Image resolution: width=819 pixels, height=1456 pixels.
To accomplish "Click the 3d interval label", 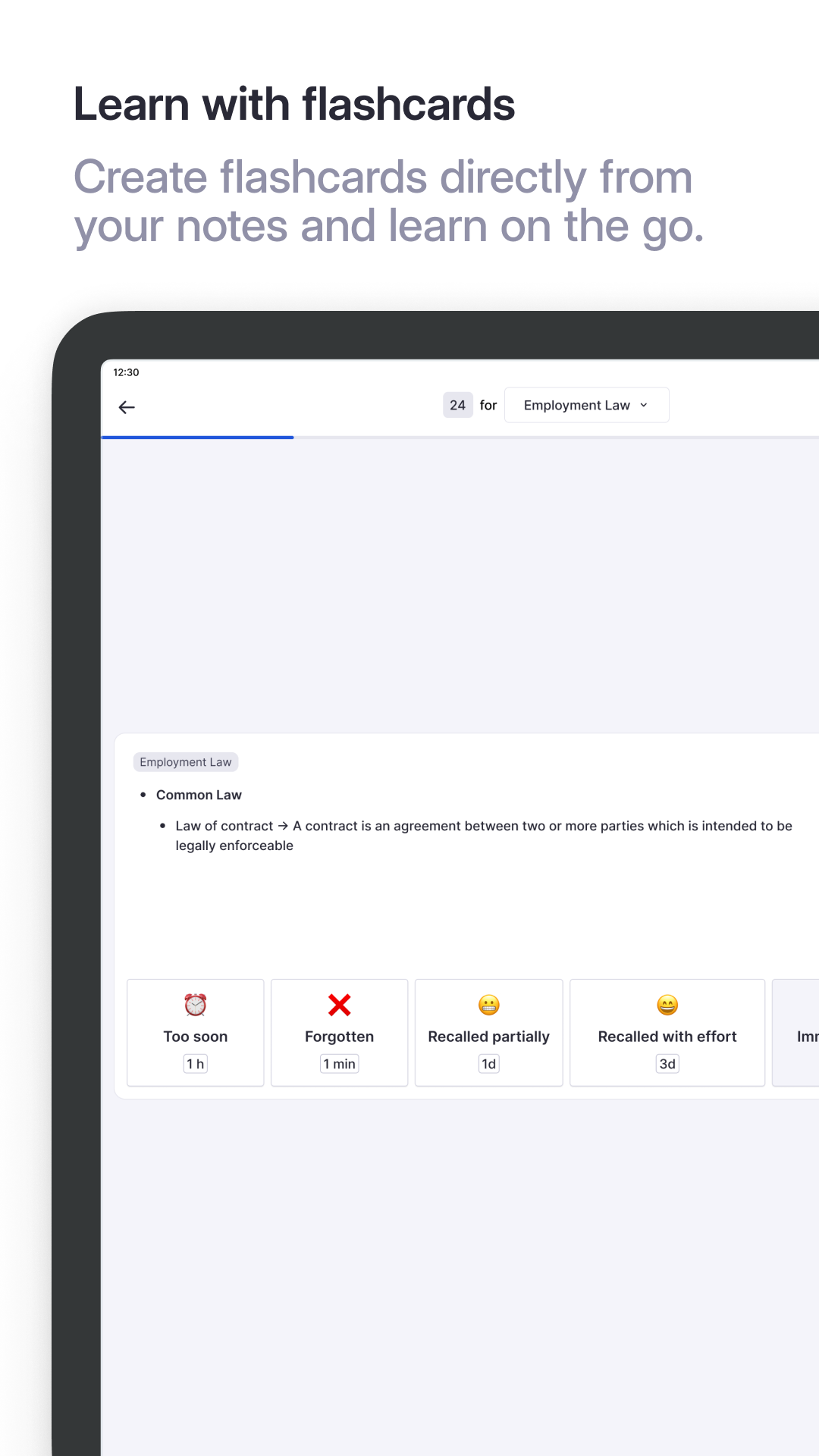I will [667, 1064].
